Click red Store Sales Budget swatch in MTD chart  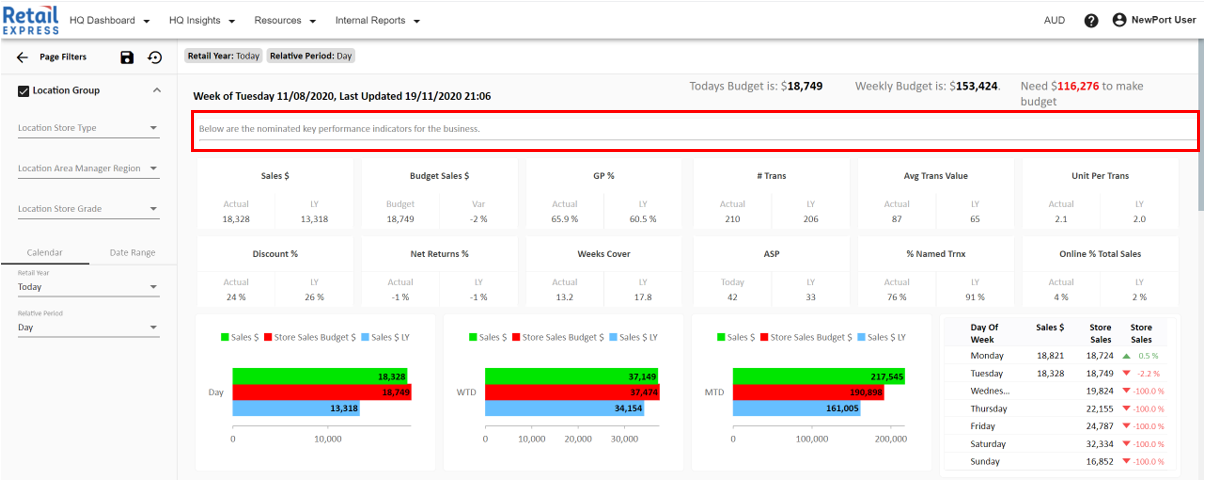(x=765, y=338)
